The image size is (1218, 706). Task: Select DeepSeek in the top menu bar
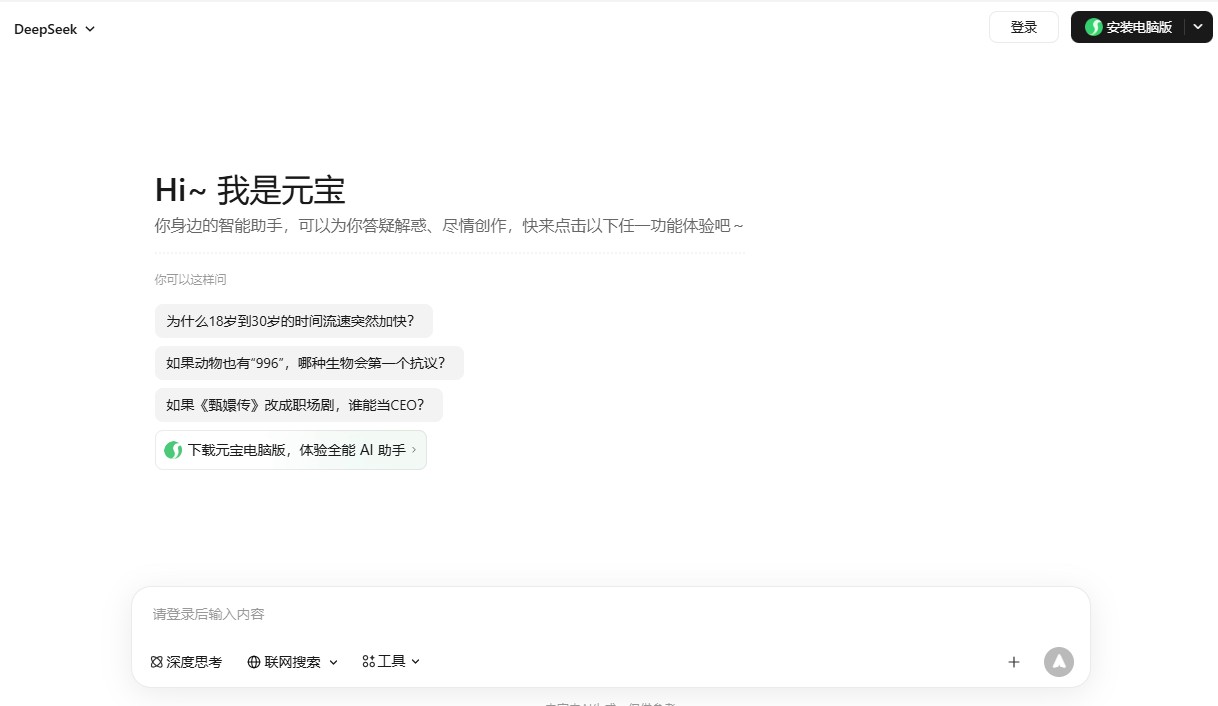pyautogui.click(x=45, y=29)
